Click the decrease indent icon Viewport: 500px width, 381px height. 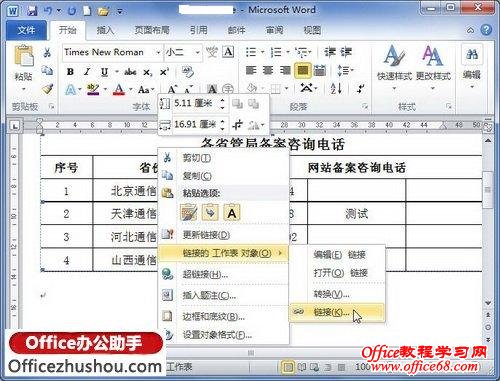[x=330, y=52]
